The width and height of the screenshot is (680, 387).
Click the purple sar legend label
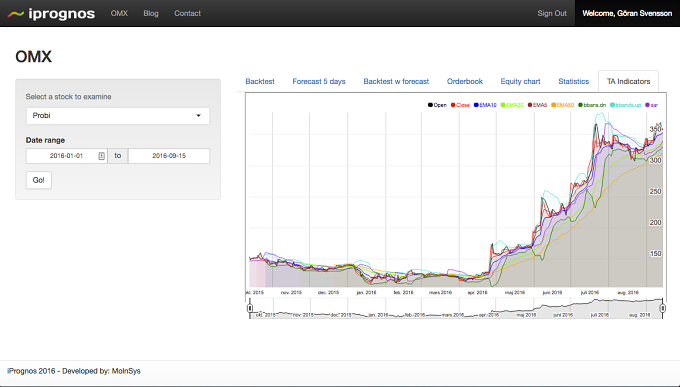point(654,105)
